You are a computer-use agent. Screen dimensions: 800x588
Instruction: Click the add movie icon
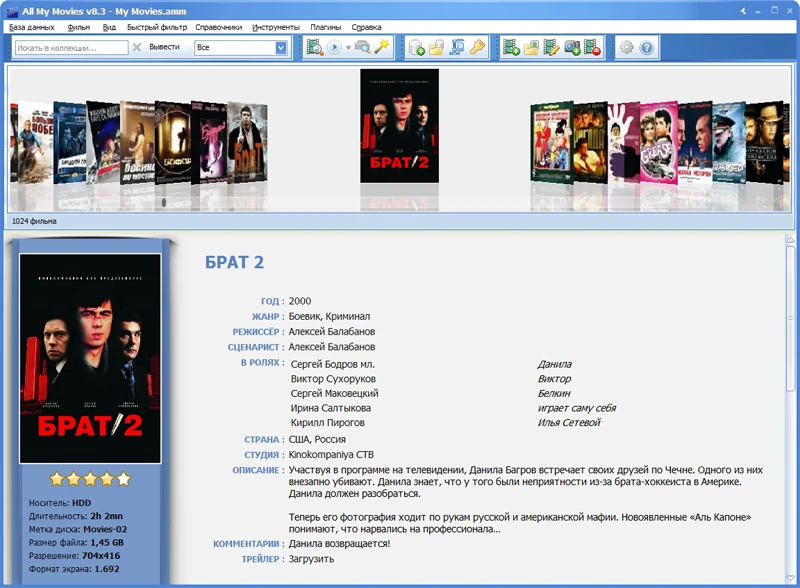511,47
